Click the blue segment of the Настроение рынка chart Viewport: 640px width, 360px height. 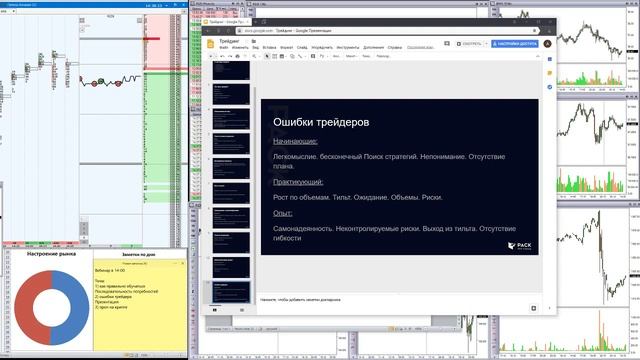[79, 307]
